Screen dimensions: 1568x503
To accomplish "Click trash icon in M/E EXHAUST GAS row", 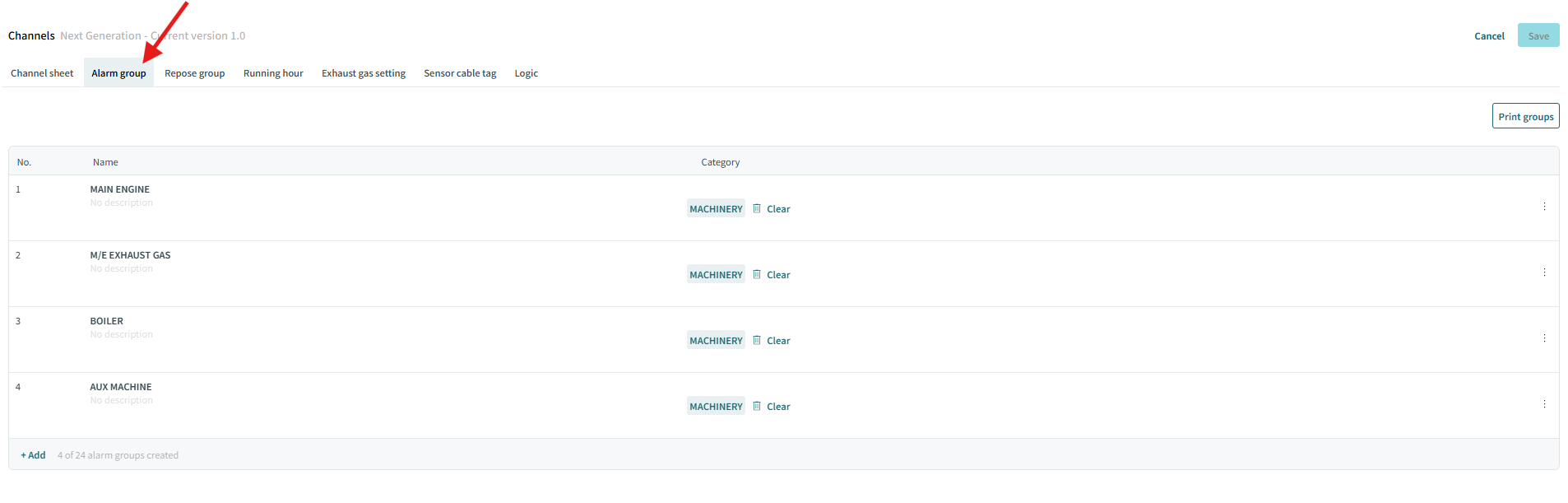I will (x=757, y=274).
